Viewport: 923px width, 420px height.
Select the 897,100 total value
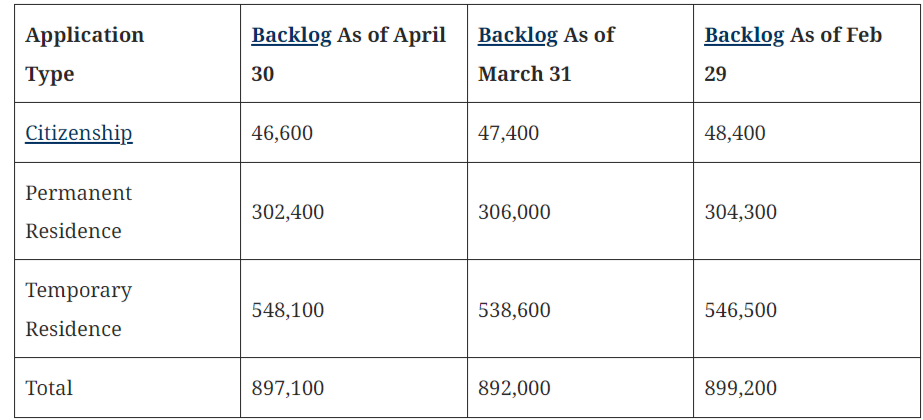point(288,388)
